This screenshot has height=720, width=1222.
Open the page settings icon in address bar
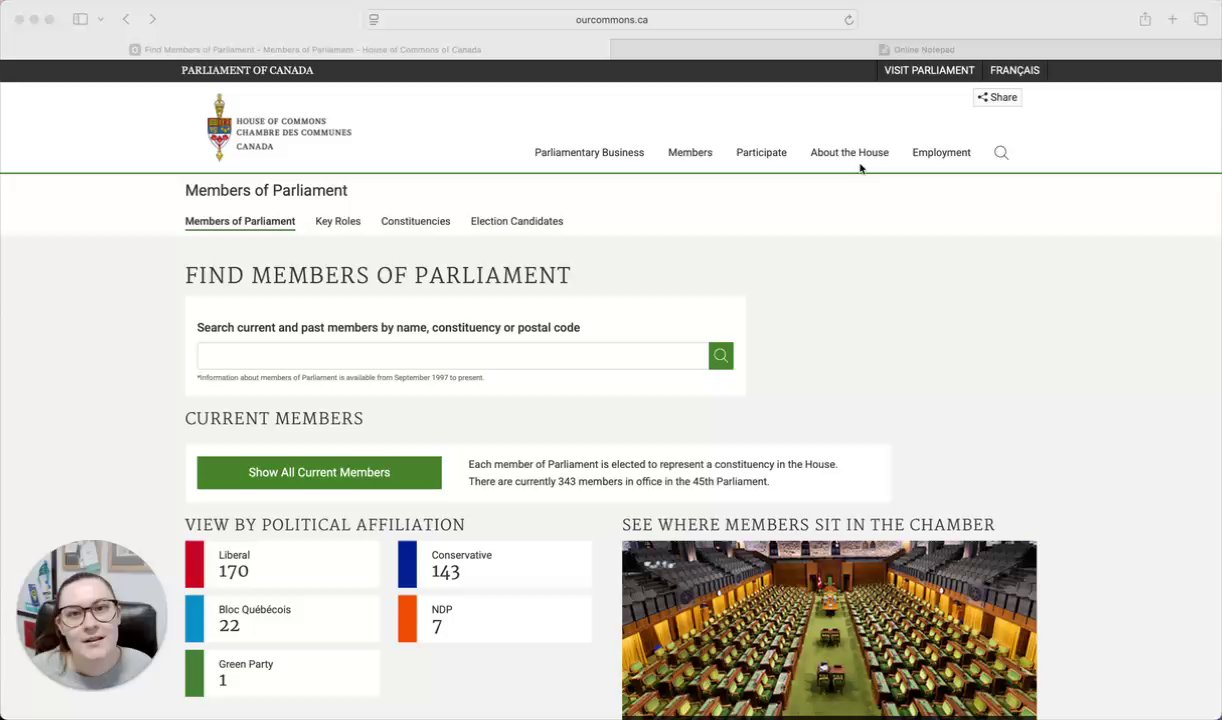(x=374, y=20)
